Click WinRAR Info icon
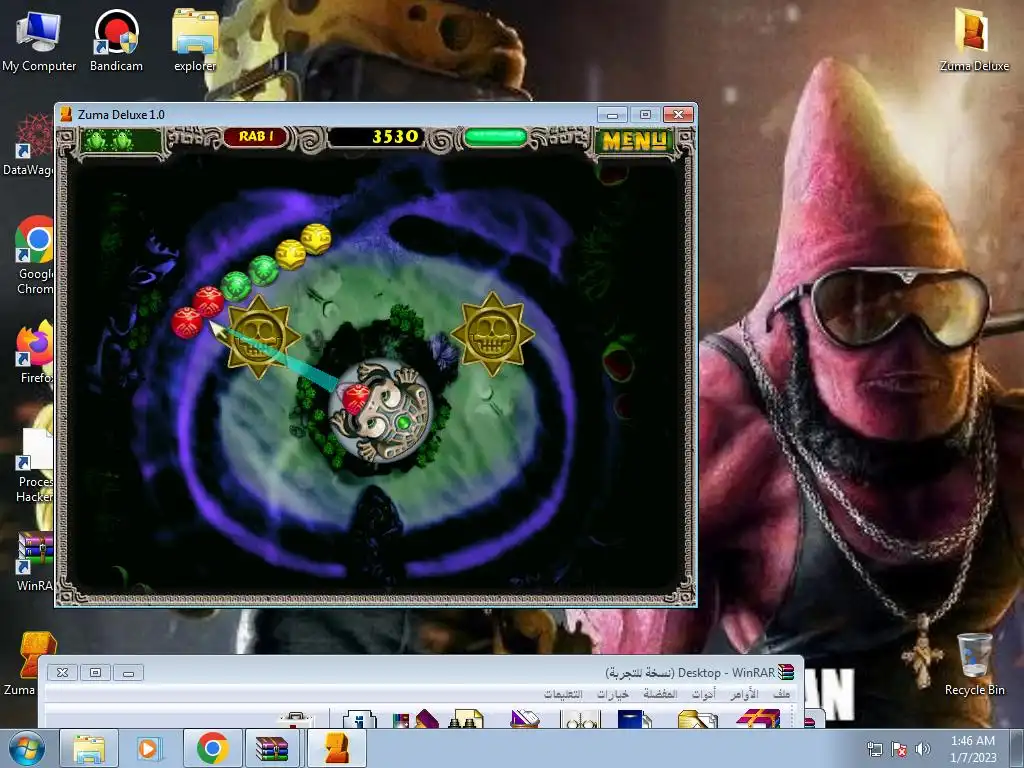The width and height of the screenshot is (1024, 768). point(359,719)
